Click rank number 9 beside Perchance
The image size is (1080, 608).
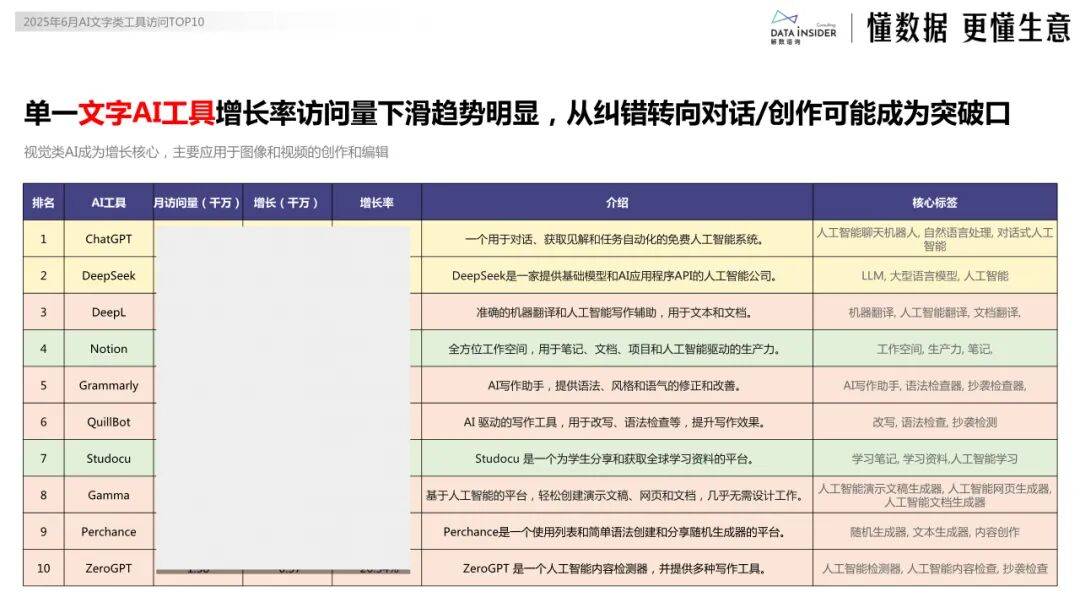coord(43,532)
